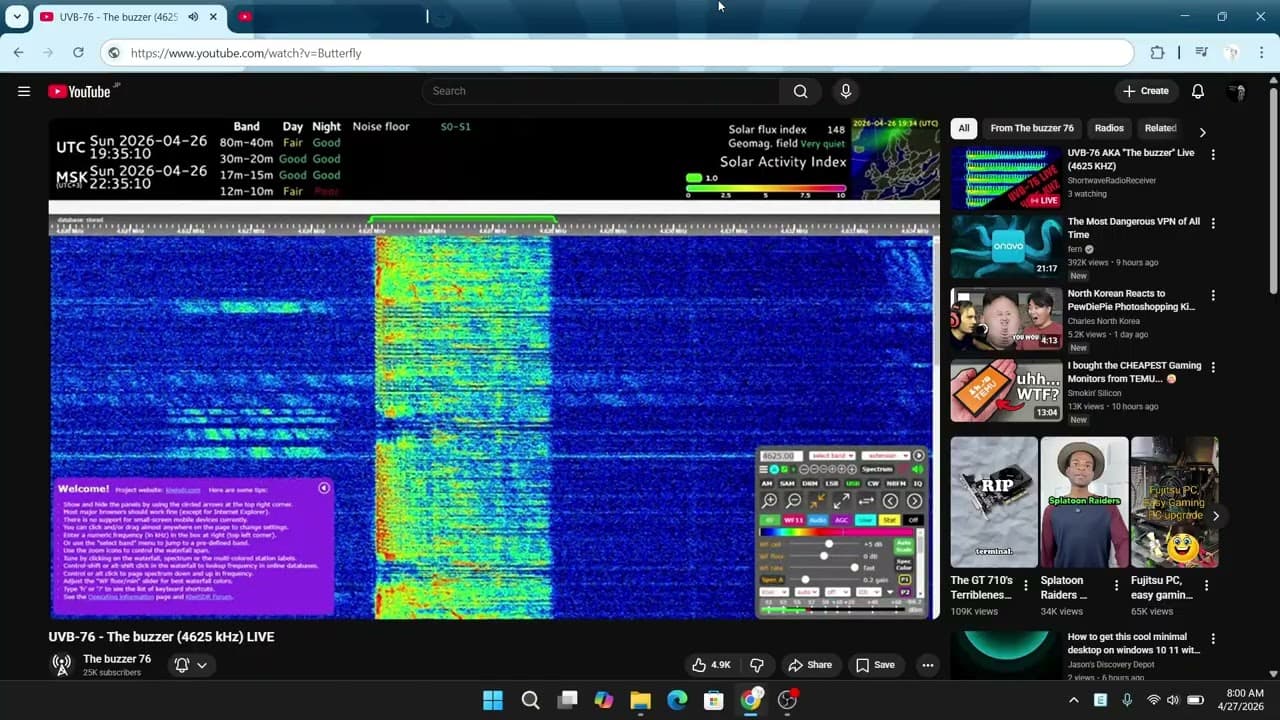This screenshot has width=1280, height=720.
Task: Click the Create button
Action: click(x=1146, y=91)
